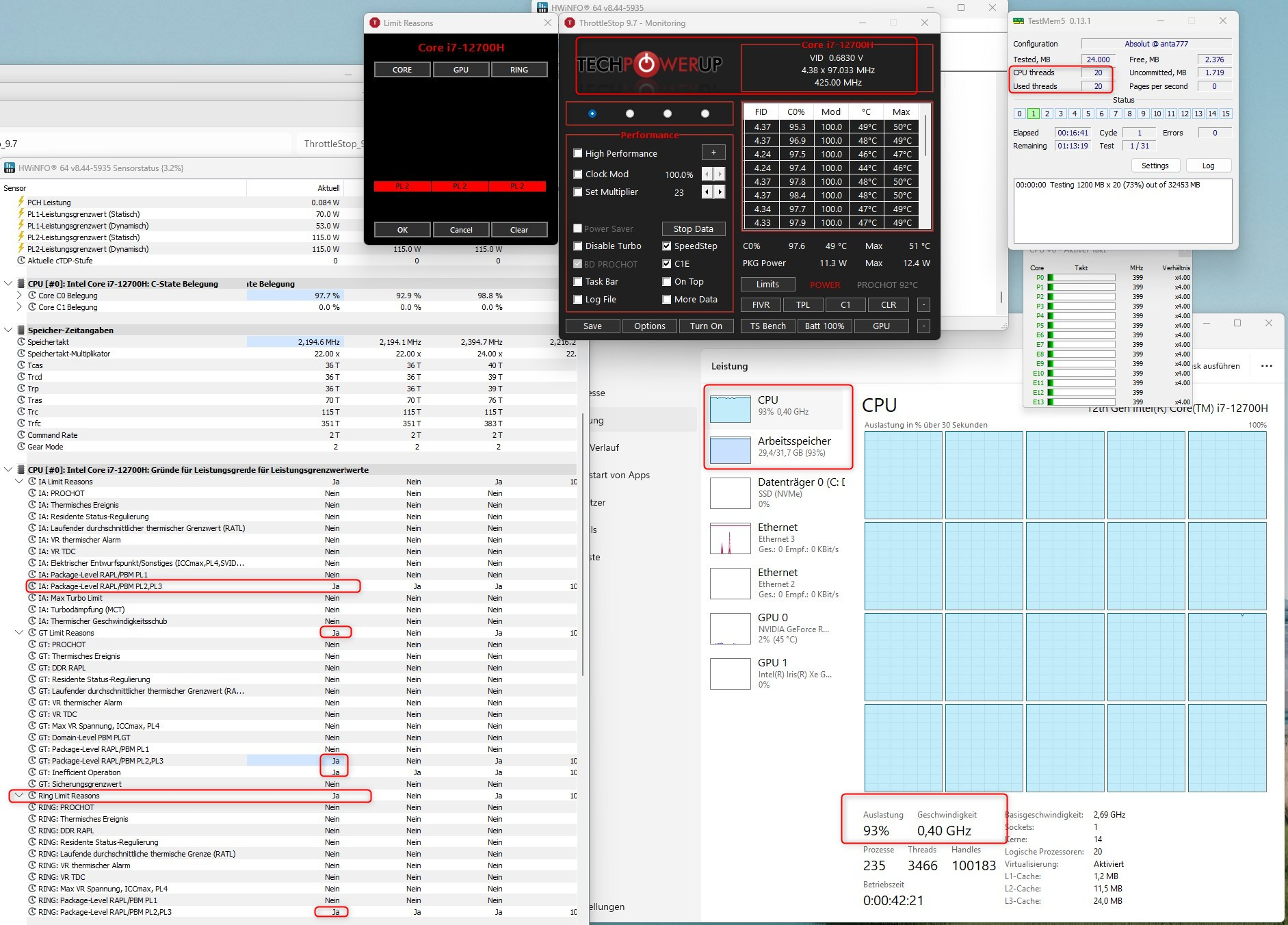This screenshot has height=925, width=1288.
Task: Open the FIVR settings in ThrottleStop
Action: click(x=761, y=304)
